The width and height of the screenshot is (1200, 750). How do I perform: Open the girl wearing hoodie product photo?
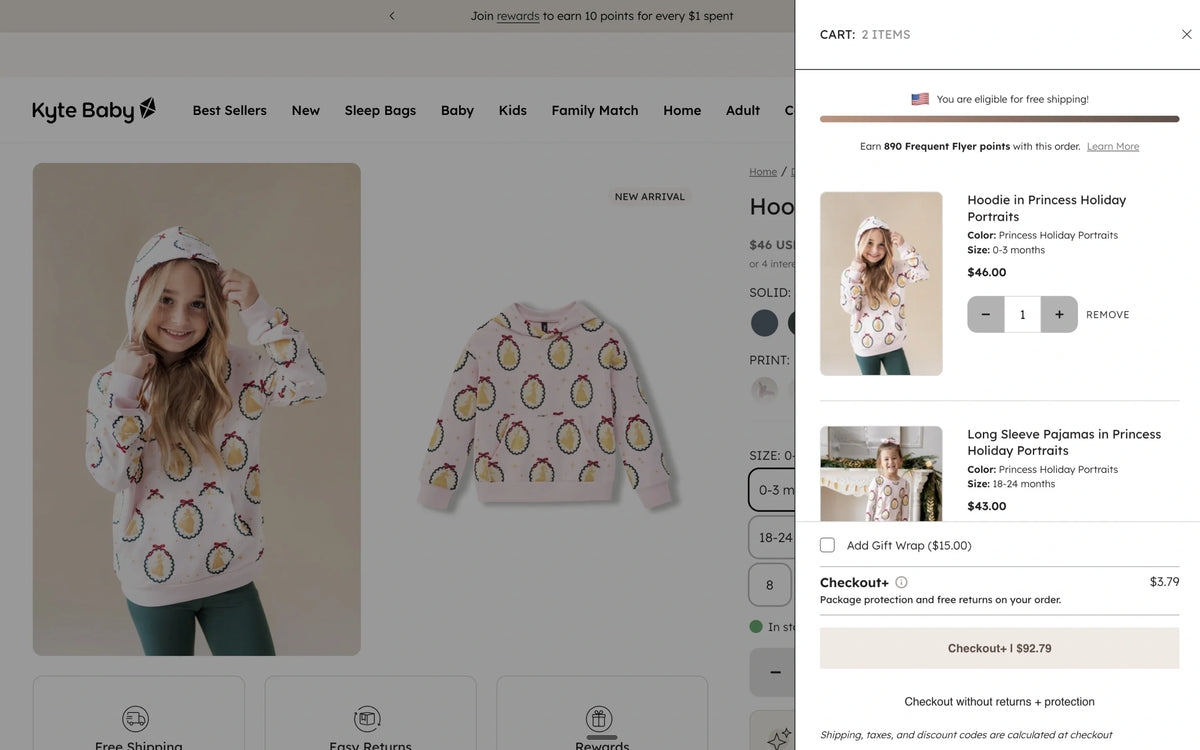click(x=197, y=409)
